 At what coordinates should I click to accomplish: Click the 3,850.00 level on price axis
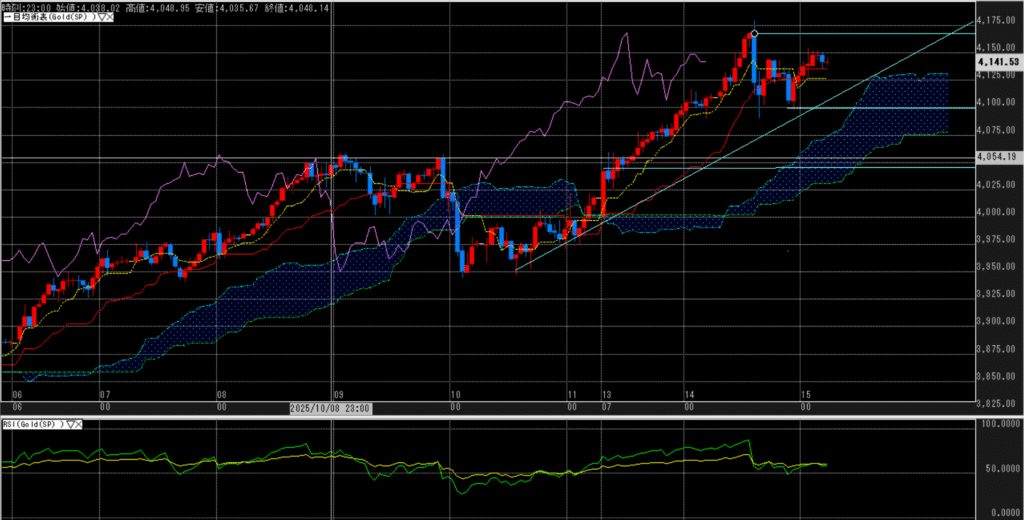(x=996, y=376)
